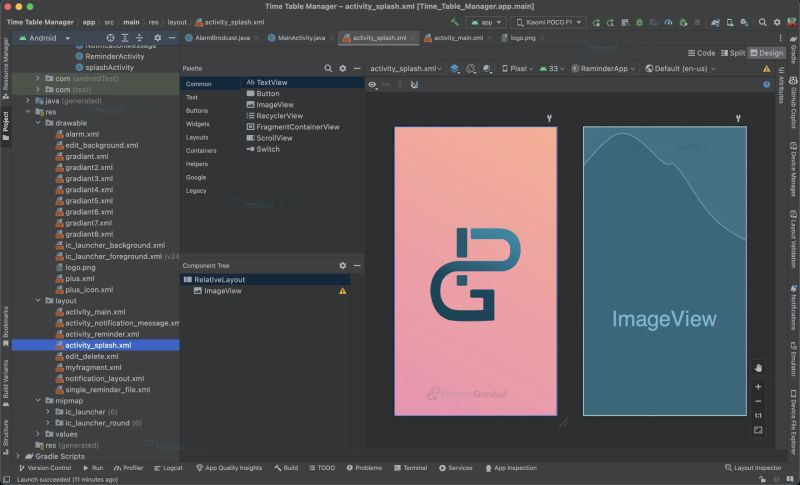Image resolution: width=800 pixels, height=485 pixels.
Task: Click the clear constraints magnet icon
Action: (414, 85)
